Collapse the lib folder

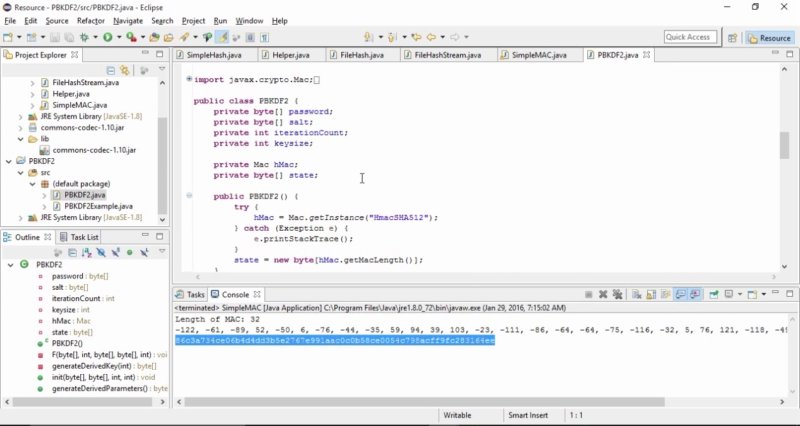coord(21,139)
